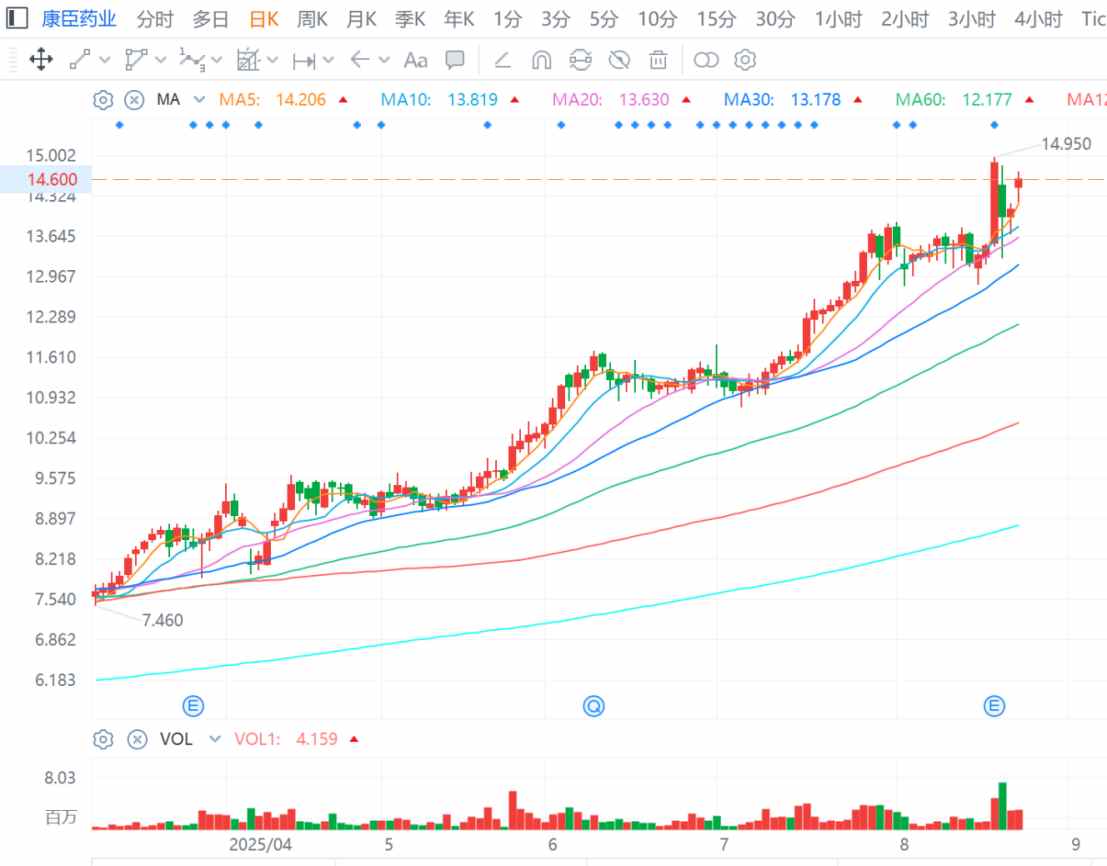
Task: Open the VOL indicator settings gear
Action: 102,740
